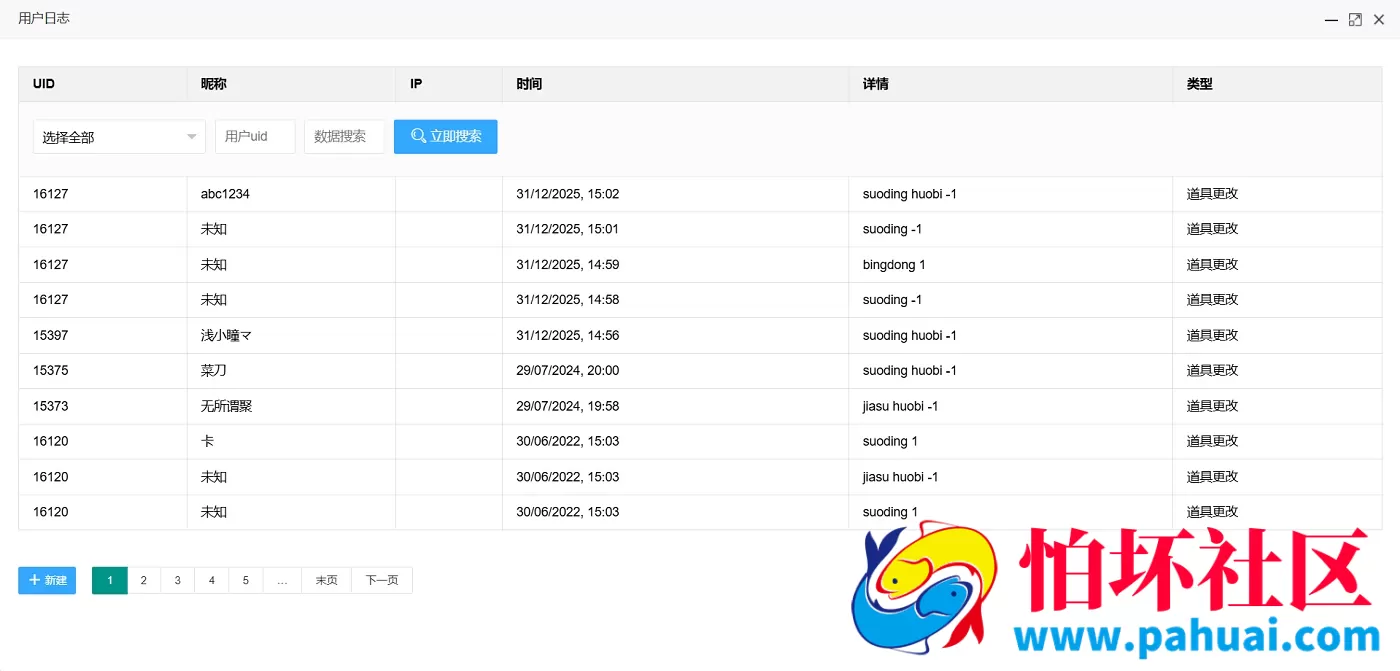Click the detail bingdong 1
This screenshot has height=671, width=1400.
pos(894,265)
